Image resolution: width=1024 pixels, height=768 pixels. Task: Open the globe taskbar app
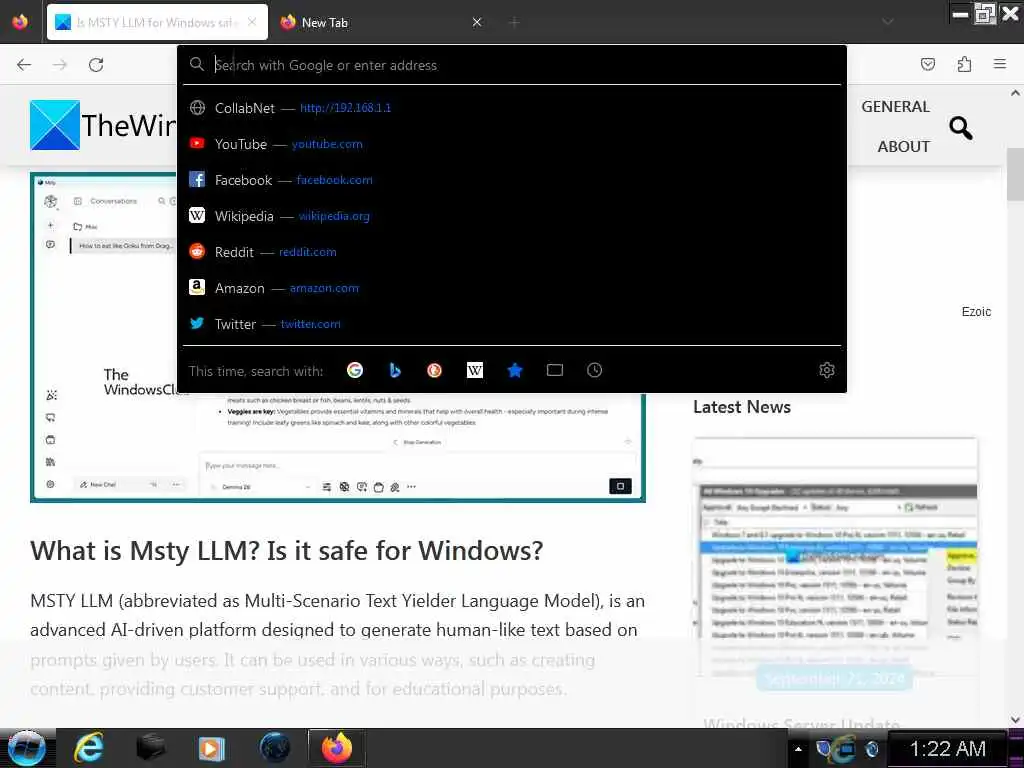pos(274,748)
